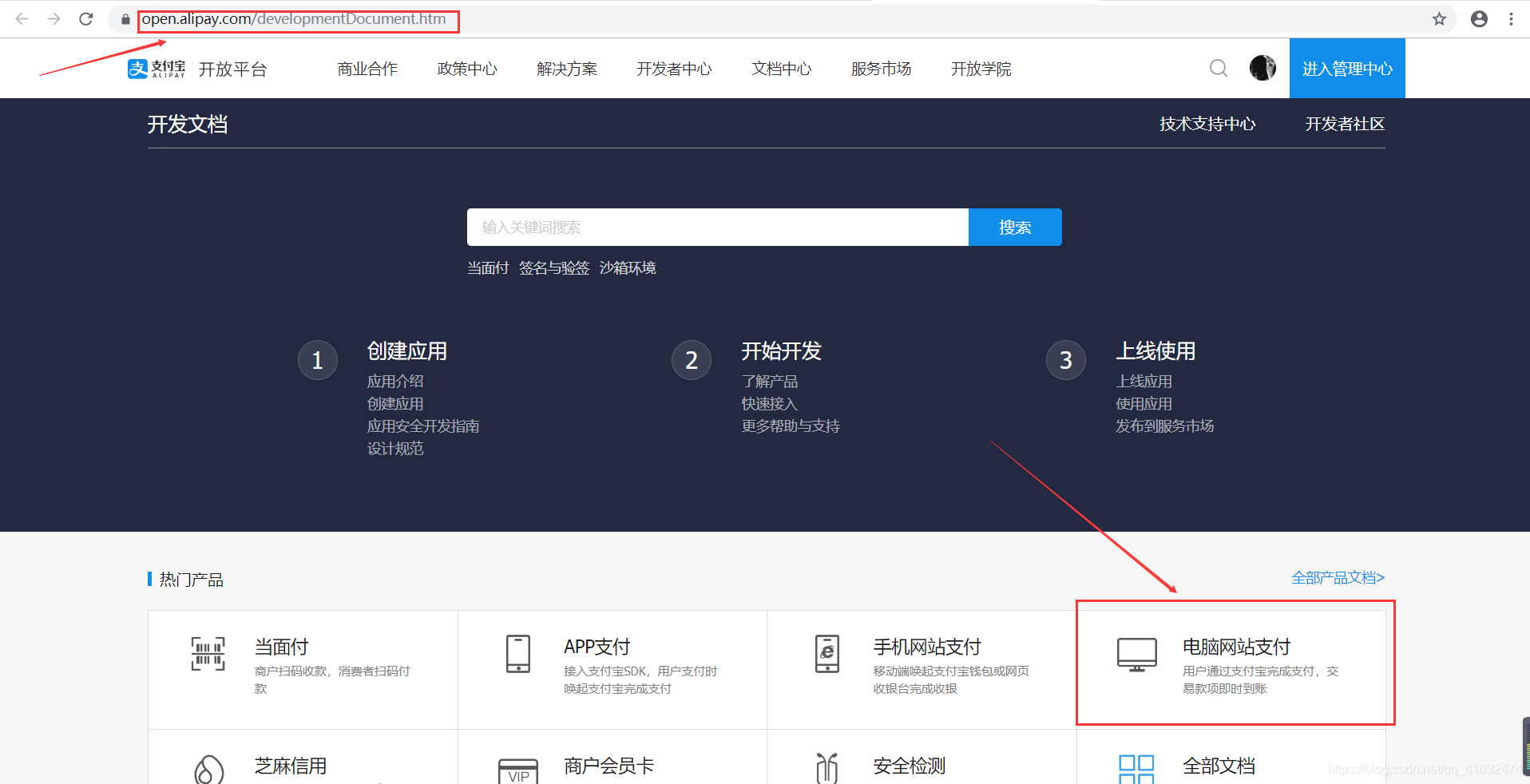
Task: Open the browser profile account icon
Action: [x=1479, y=19]
